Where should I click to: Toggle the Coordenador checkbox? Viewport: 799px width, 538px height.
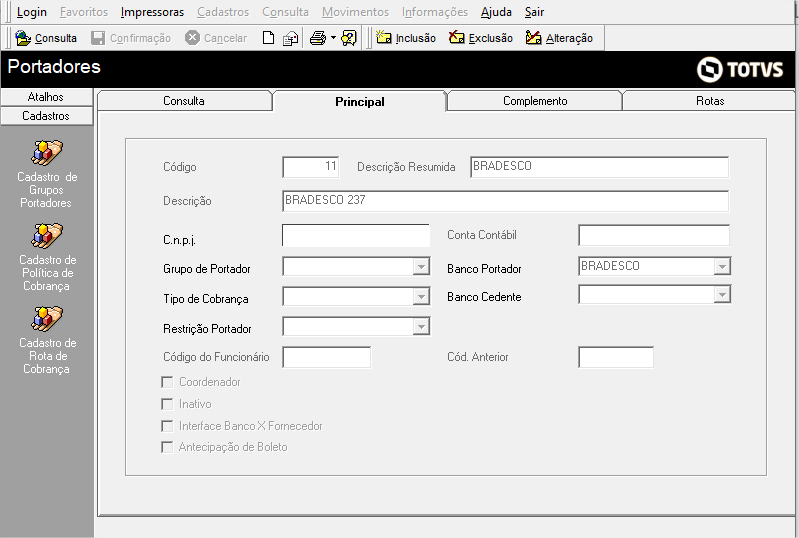coord(167,382)
